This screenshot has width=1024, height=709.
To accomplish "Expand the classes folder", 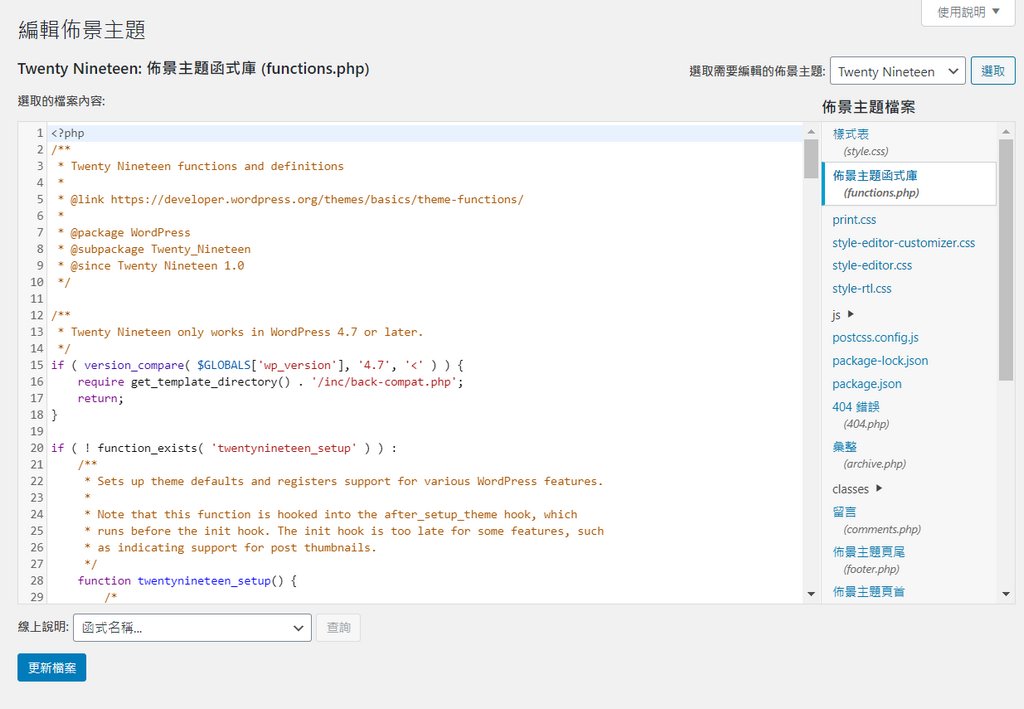I will pos(850,489).
